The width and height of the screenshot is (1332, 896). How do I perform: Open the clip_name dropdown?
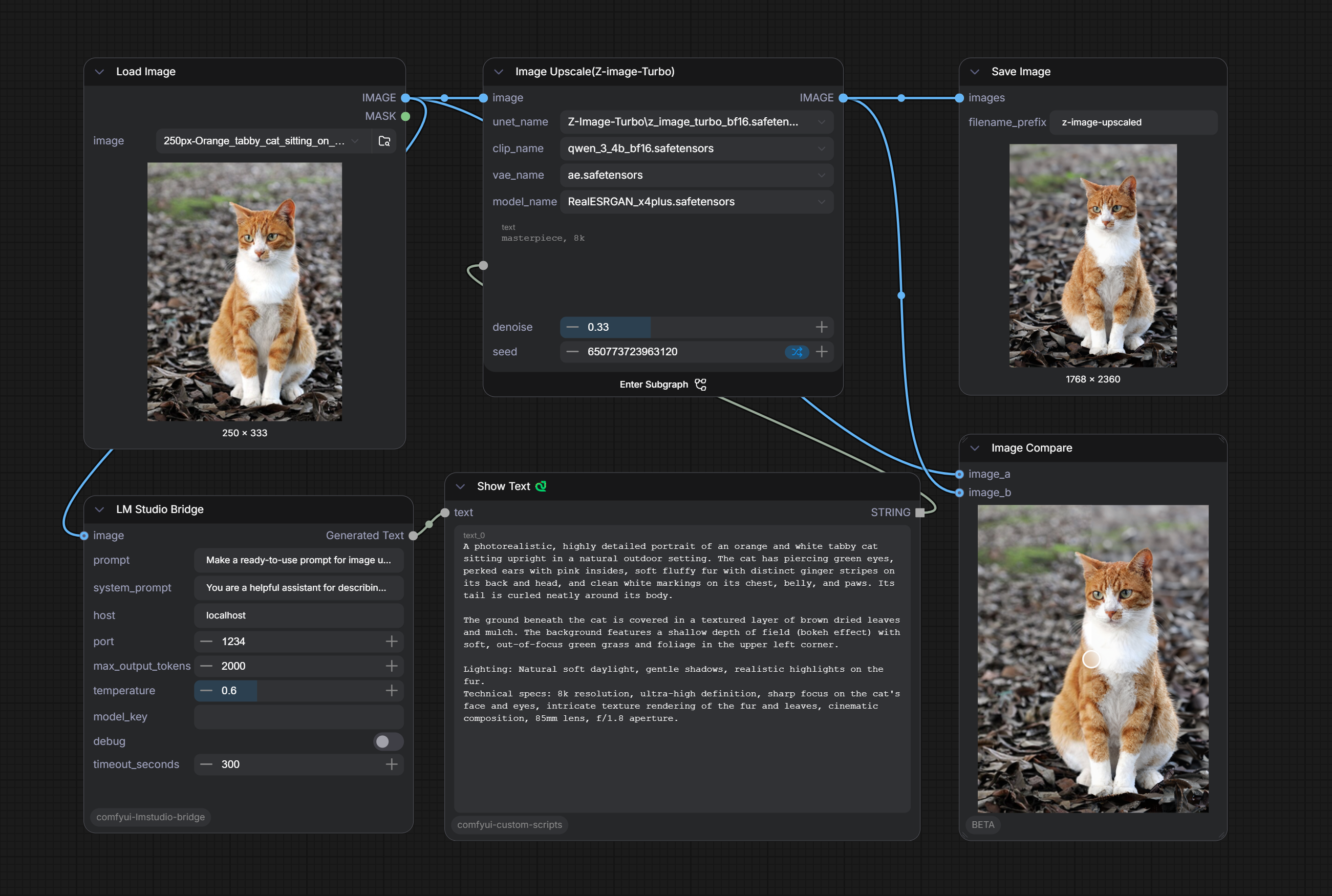(x=696, y=148)
